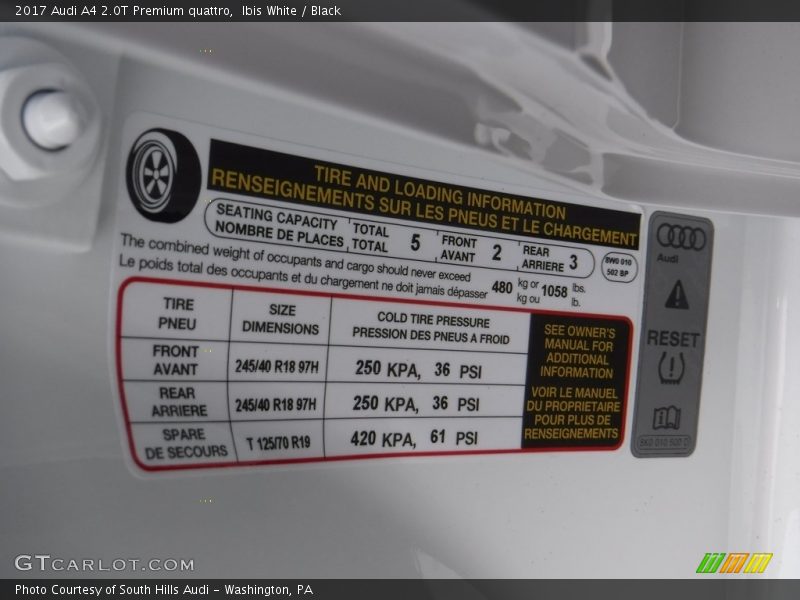This screenshot has height=600, width=800.
Task: Click the French "Le poids total" sentence
Action: pyautogui.click(x=303, y=278)
